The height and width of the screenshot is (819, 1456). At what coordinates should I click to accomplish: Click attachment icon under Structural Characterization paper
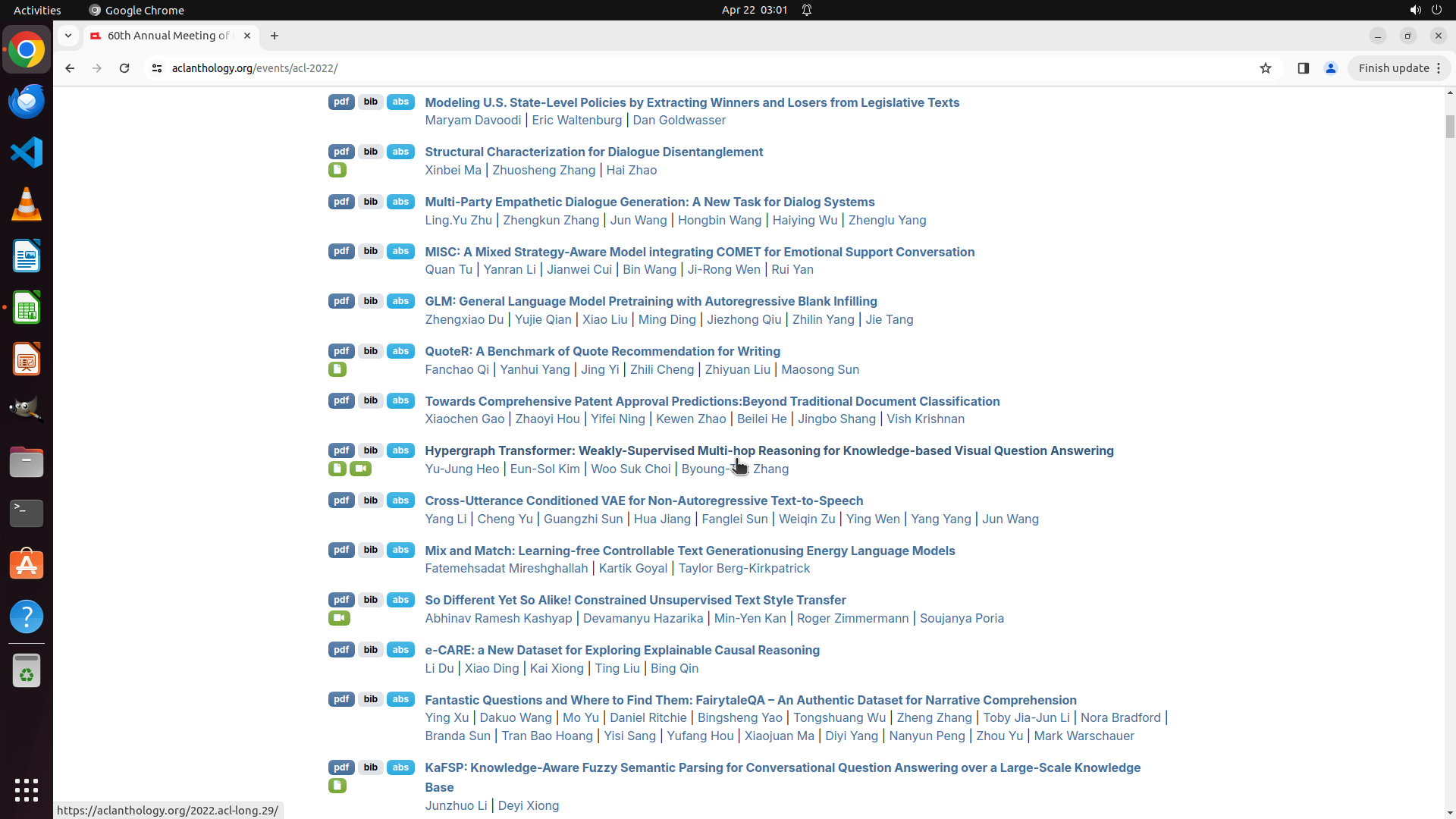337,170
